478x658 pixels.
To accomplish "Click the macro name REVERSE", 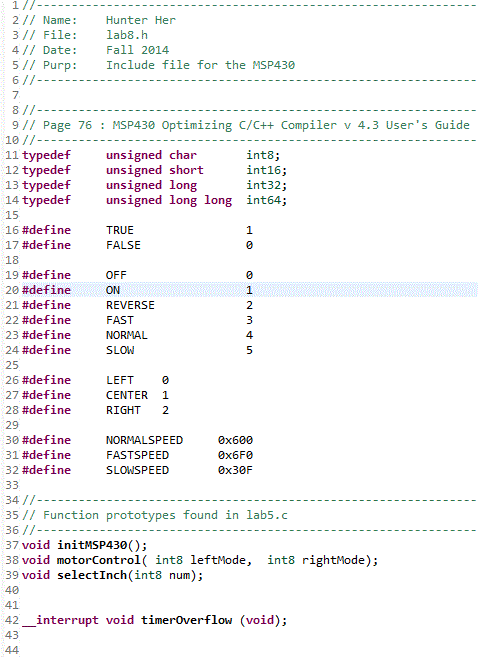I will pos(130,305).
